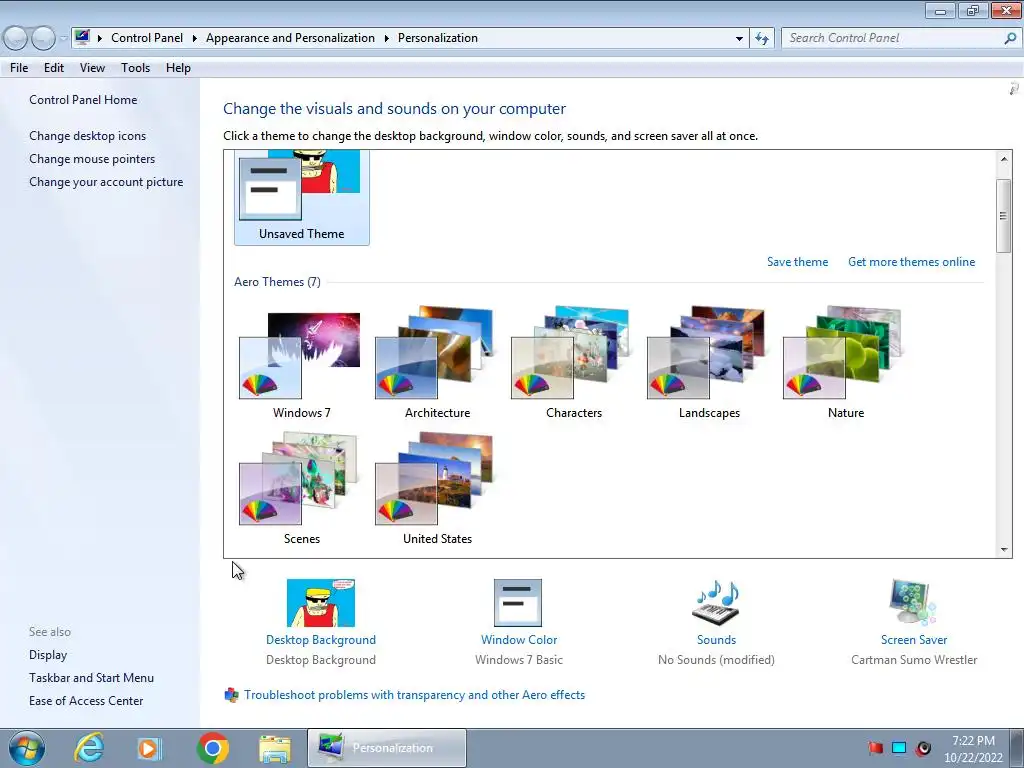
Task: Click Troubleshoot problems with transparency link
Action: (414, 695)
